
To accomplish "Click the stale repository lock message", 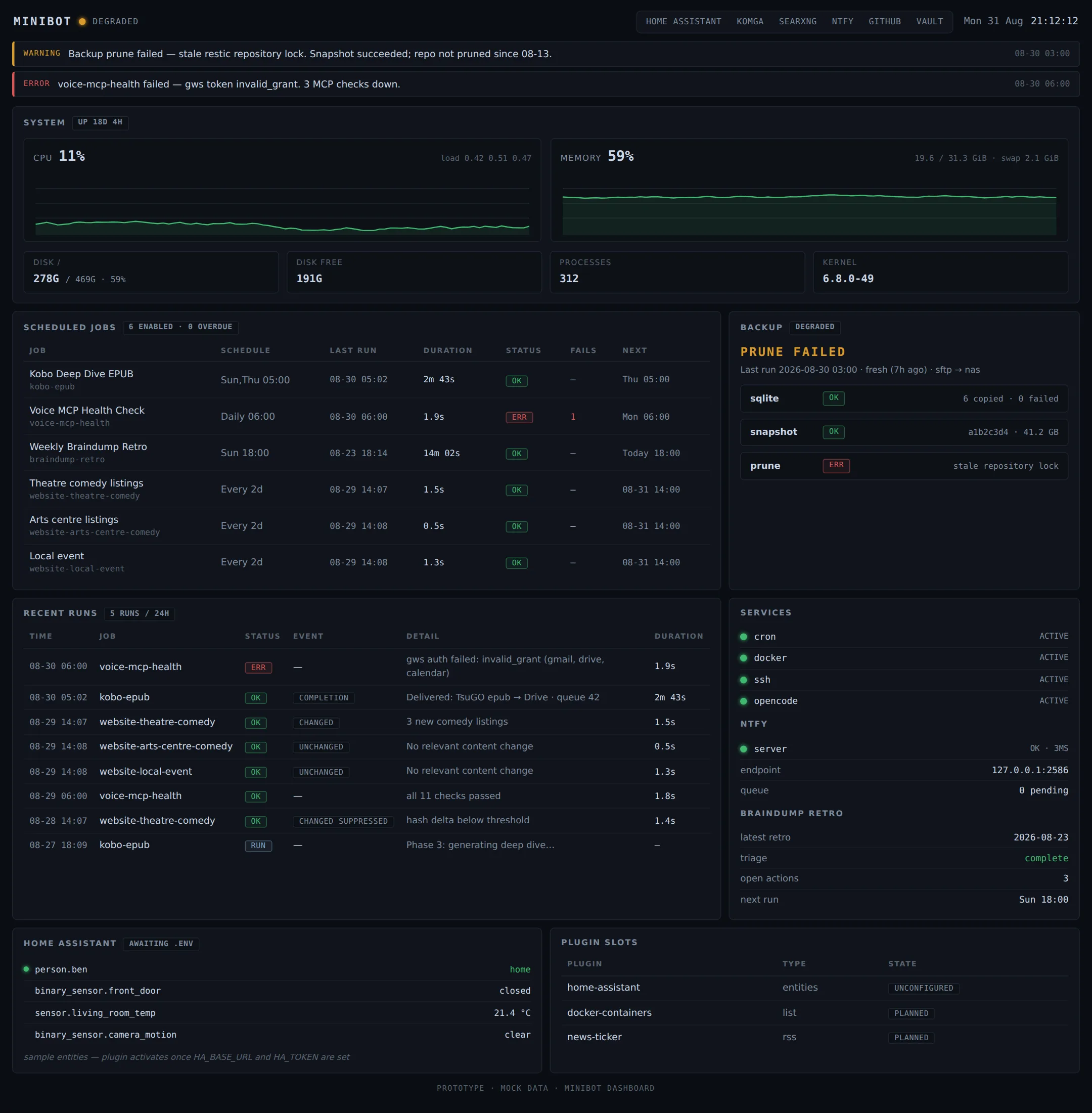I will pos(1006,466).
